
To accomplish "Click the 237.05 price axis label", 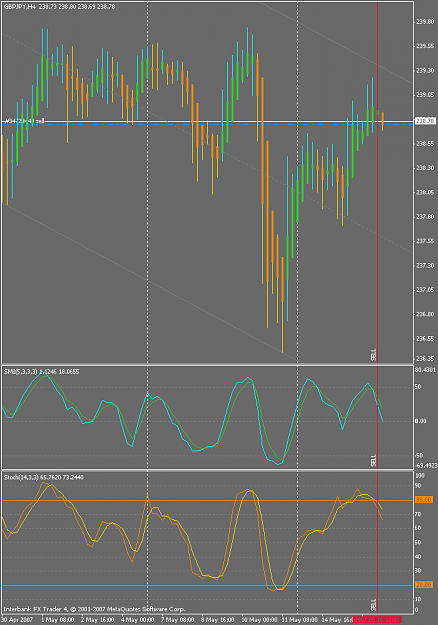I will (425, 289).
